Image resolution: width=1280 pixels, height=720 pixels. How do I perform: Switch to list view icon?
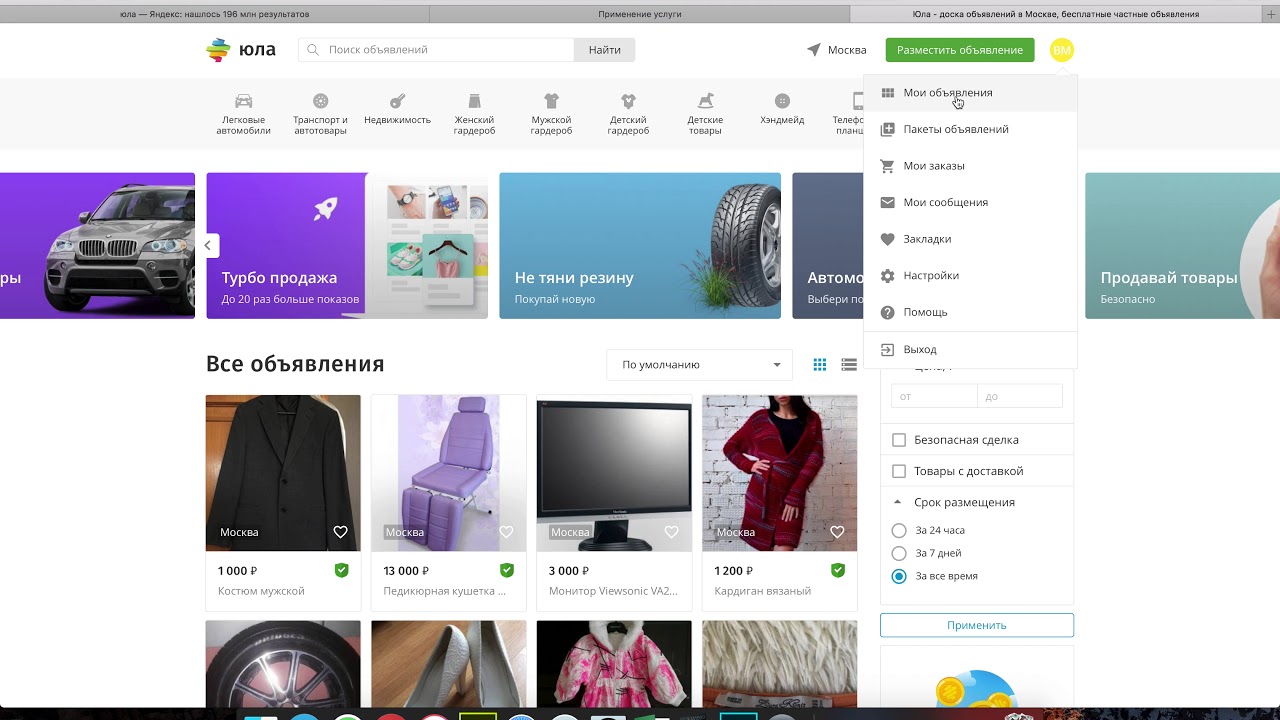pyautogui.click(x=849, y=365)
